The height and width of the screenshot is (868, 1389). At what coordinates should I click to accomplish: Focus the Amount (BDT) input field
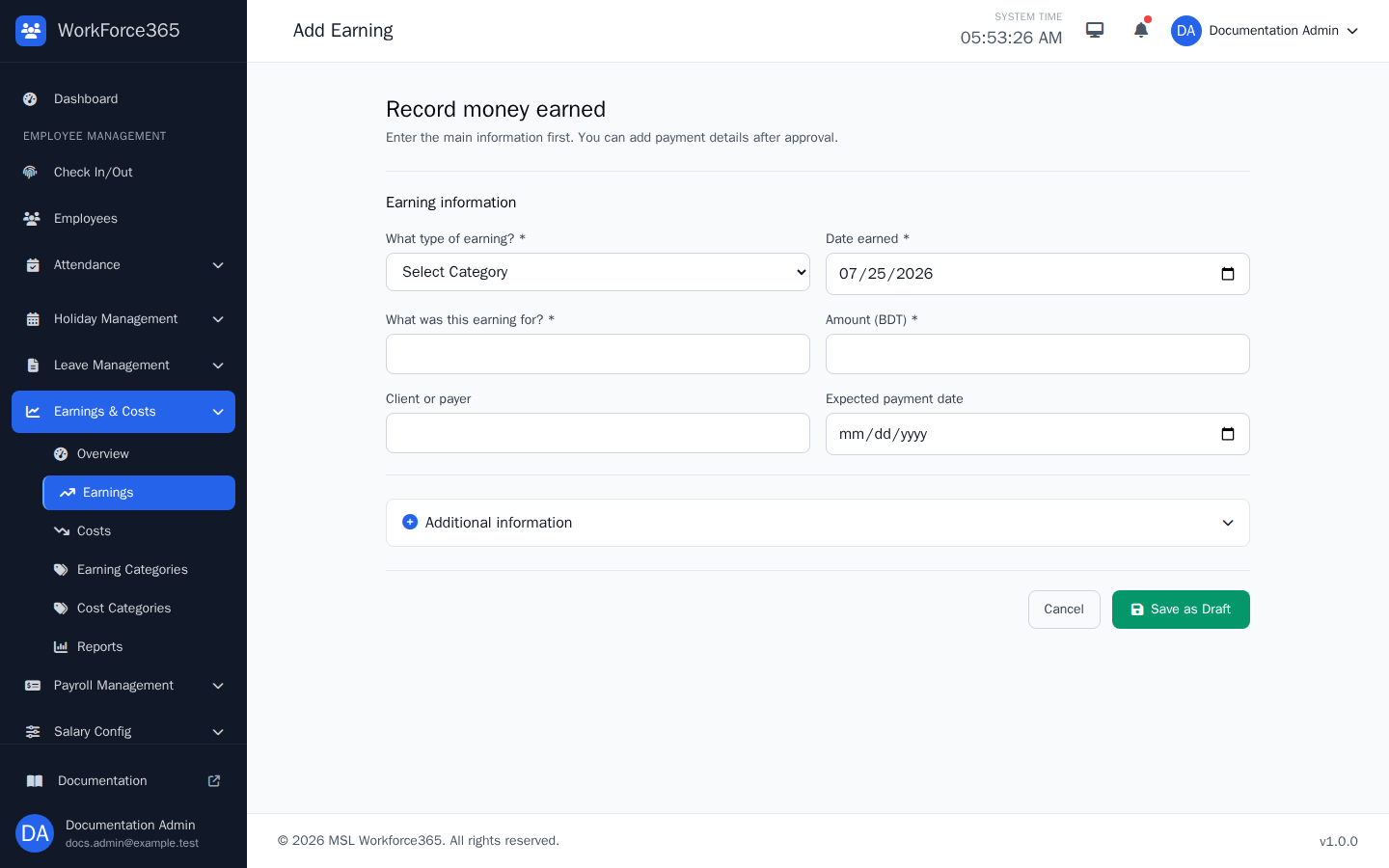pos(1038,354)
